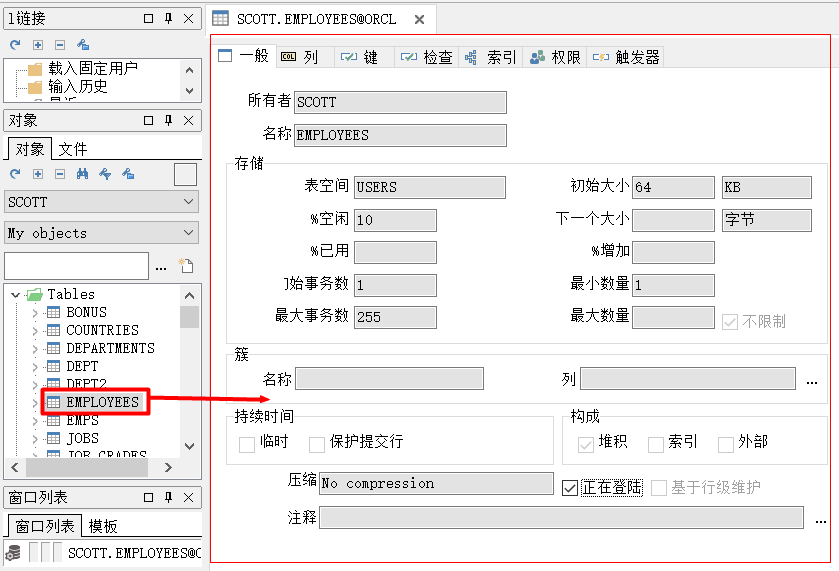The width and height of the screenshot is (839, 571).
Task: Open the filter new-document icon beside search
Action: (x=186, y=265)
